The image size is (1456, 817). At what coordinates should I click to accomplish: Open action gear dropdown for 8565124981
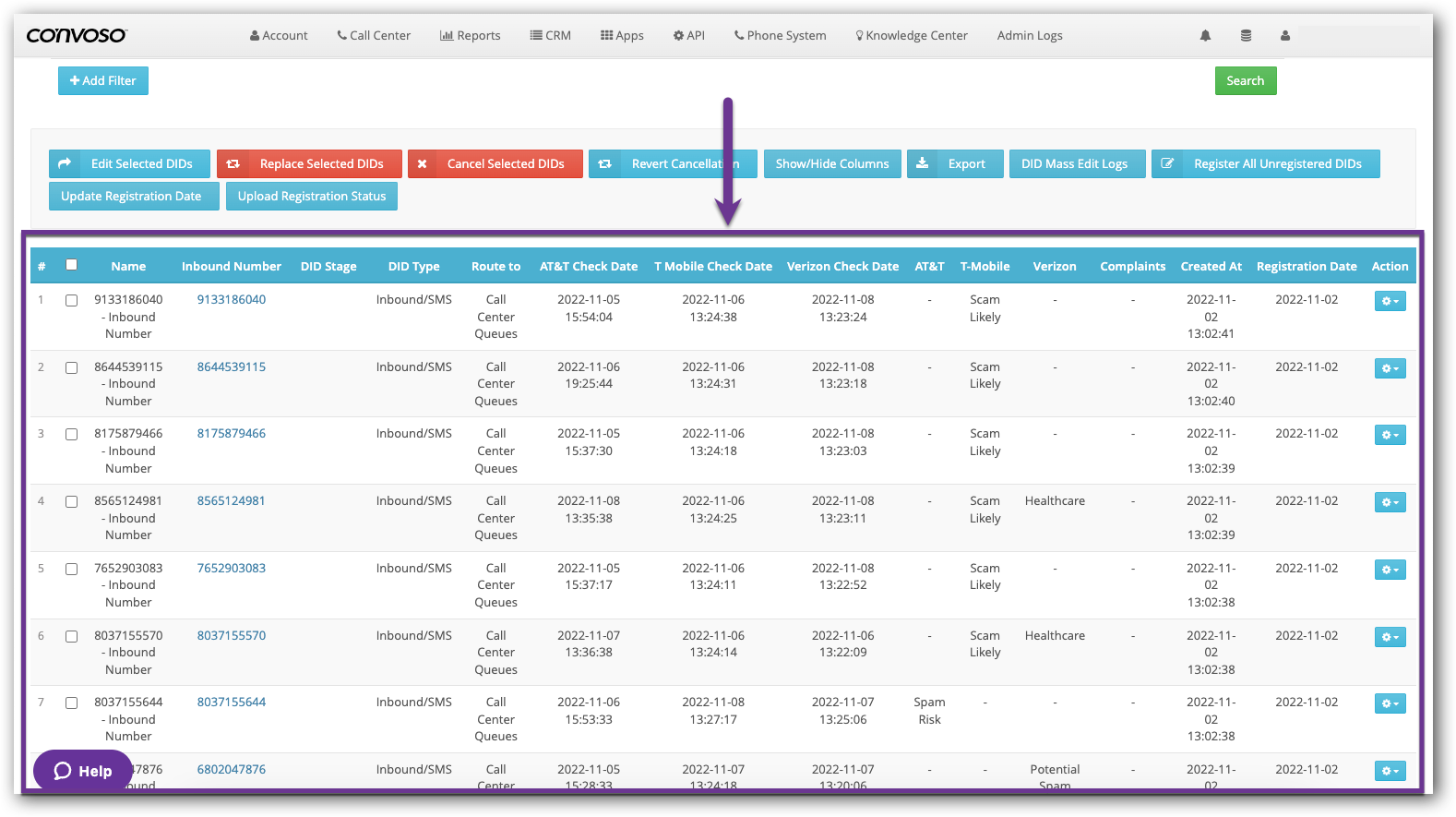point(1390,502)
